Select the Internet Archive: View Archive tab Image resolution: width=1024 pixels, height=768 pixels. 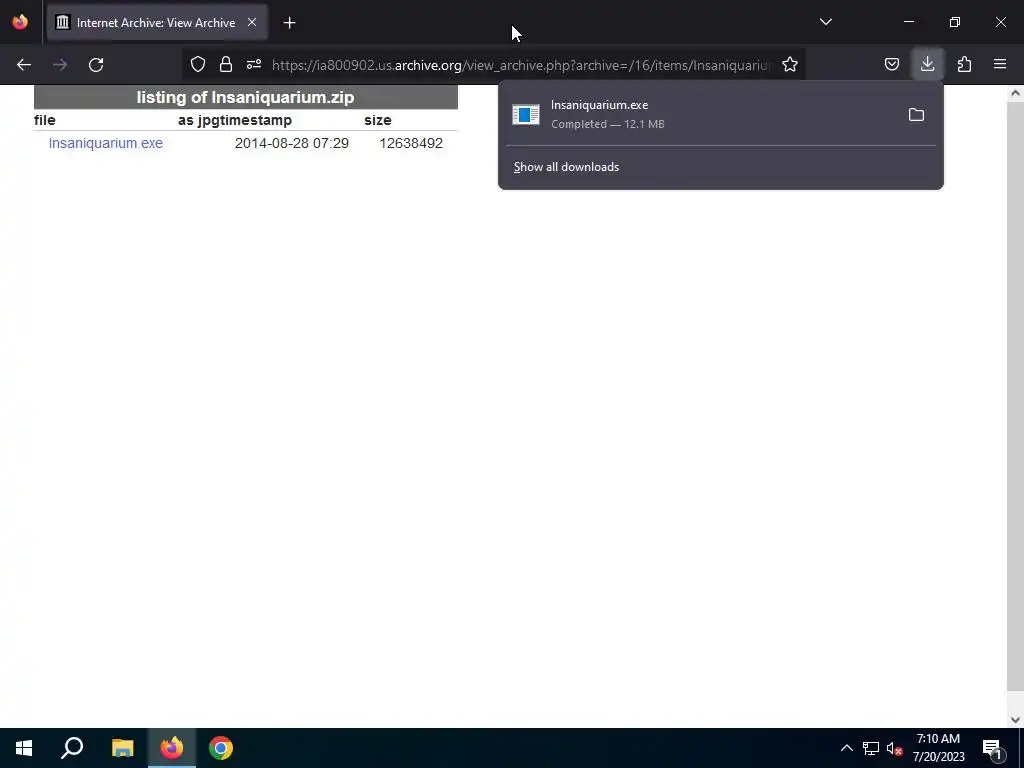tap(157, 23)
